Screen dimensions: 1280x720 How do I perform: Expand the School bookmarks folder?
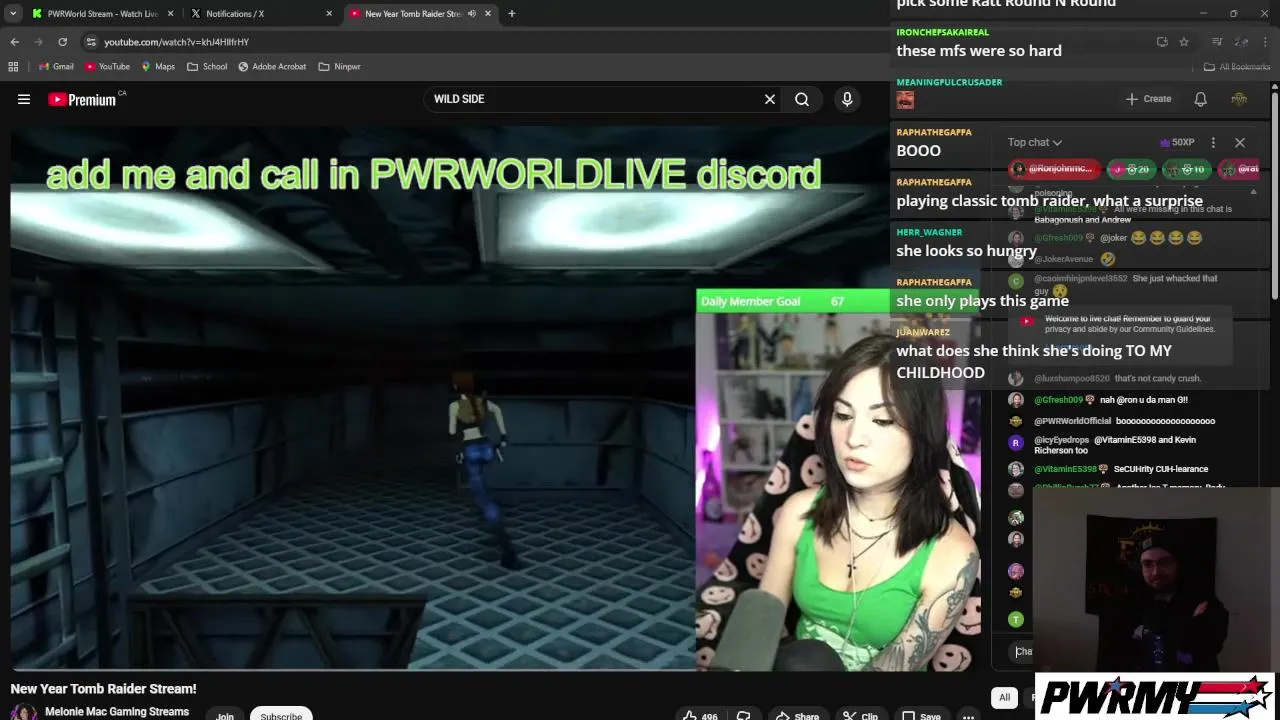click(207, 67)
